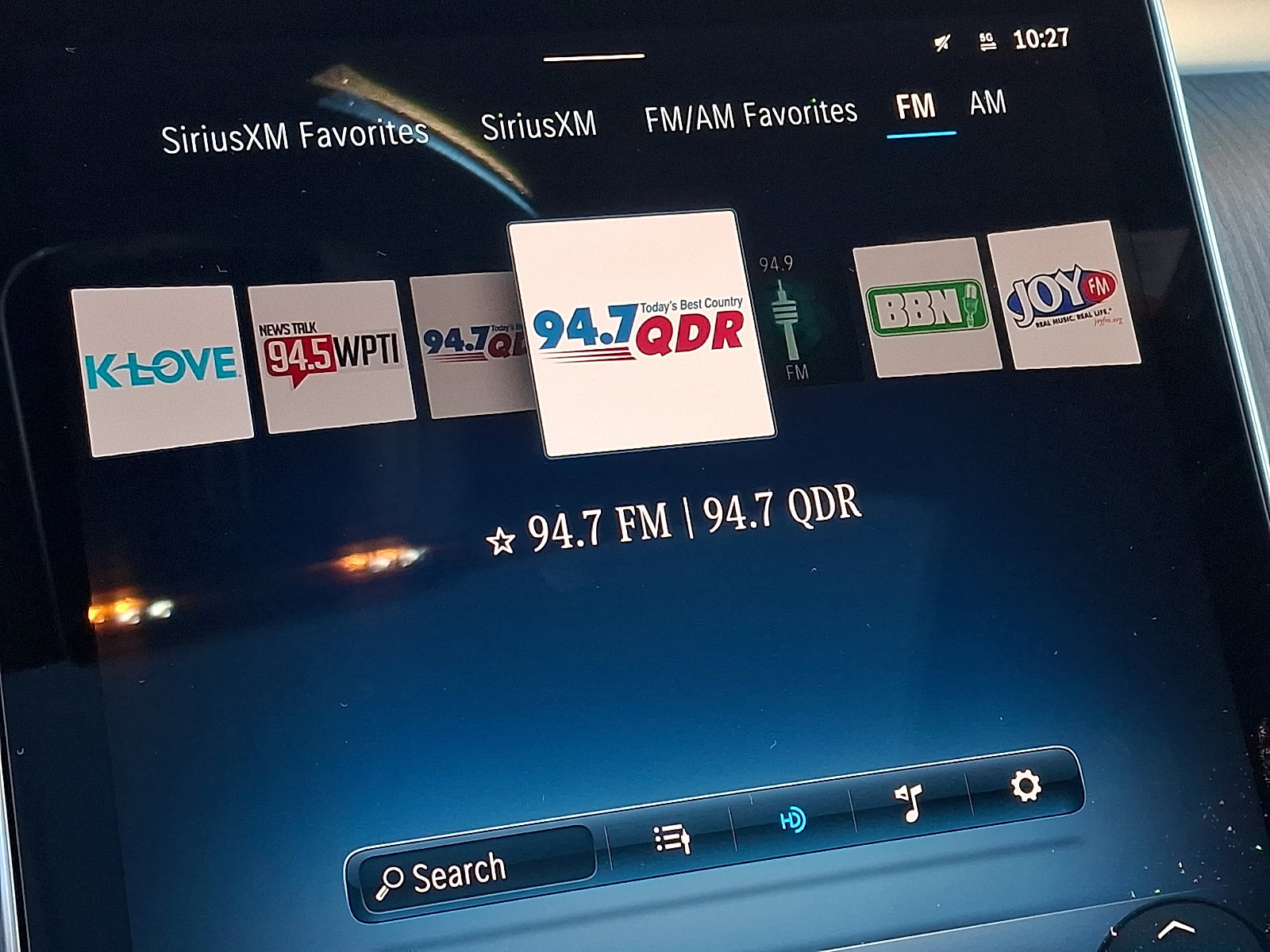Select the large 94.7 QDR tile

pos(641,334)
